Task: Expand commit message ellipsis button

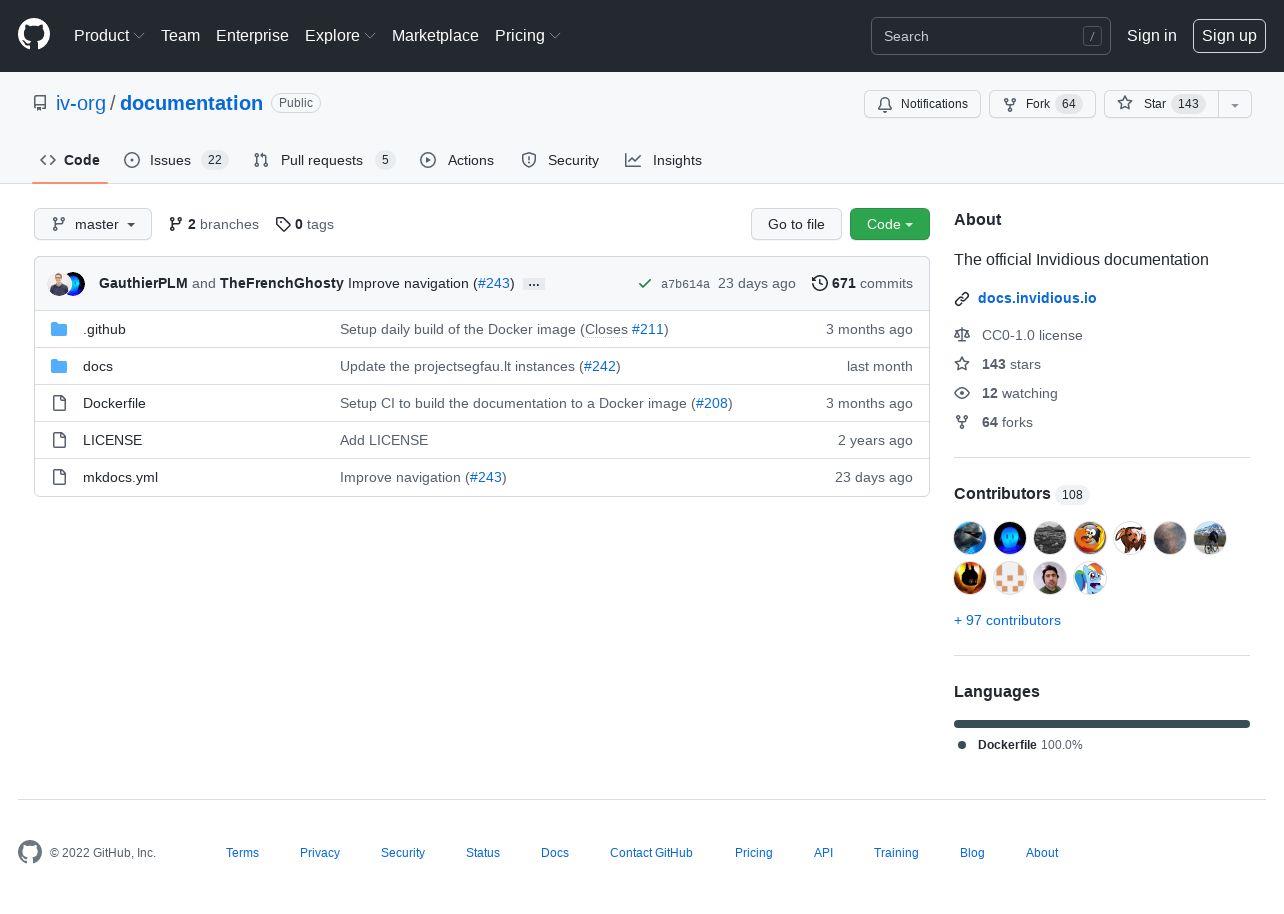Action: 534,284
